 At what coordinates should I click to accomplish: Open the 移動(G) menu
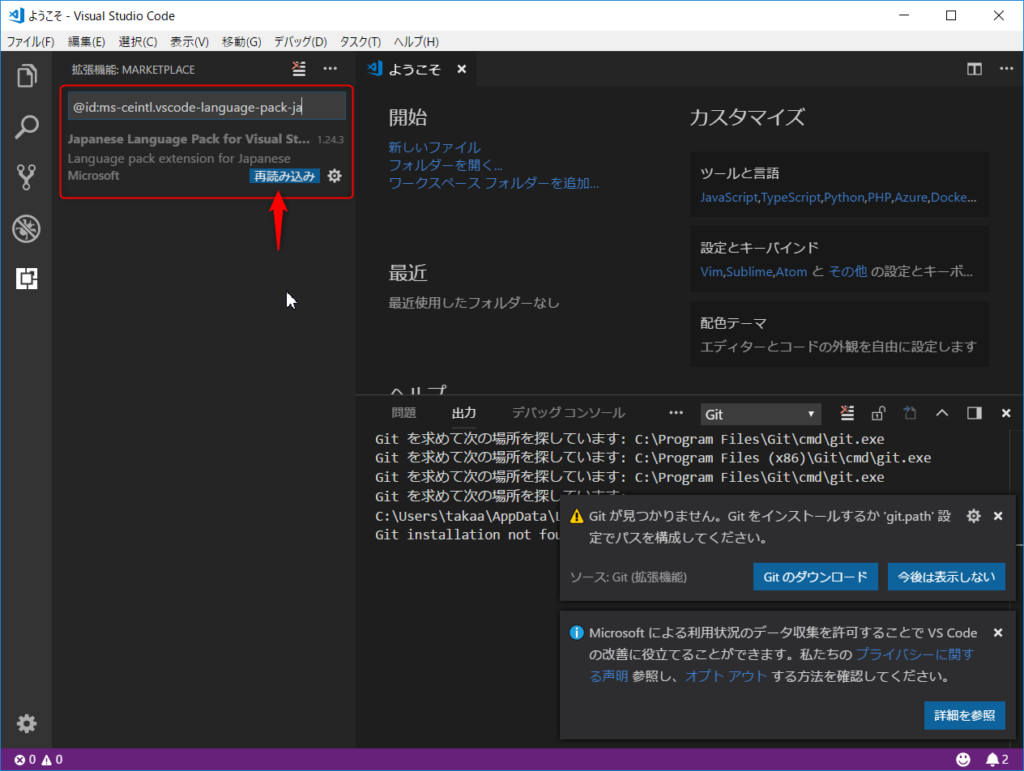(x=241, y=42)
